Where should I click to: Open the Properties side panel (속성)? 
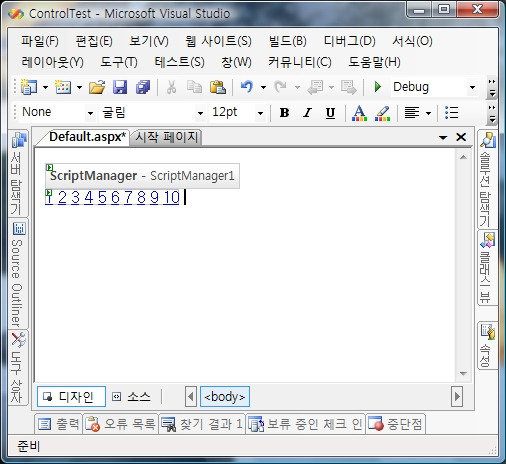[487, 345]
